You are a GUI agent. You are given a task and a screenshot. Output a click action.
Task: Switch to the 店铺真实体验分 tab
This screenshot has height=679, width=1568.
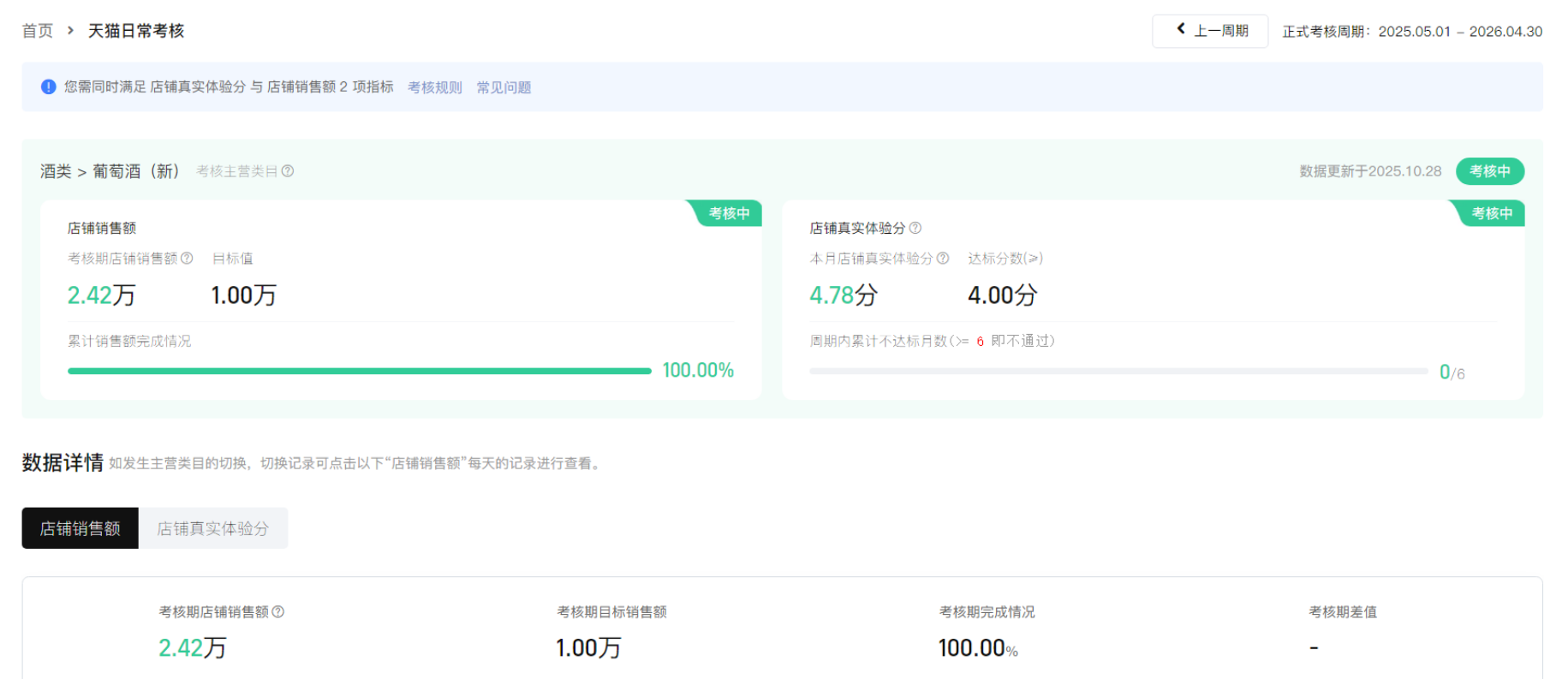(x=212, y=528)
